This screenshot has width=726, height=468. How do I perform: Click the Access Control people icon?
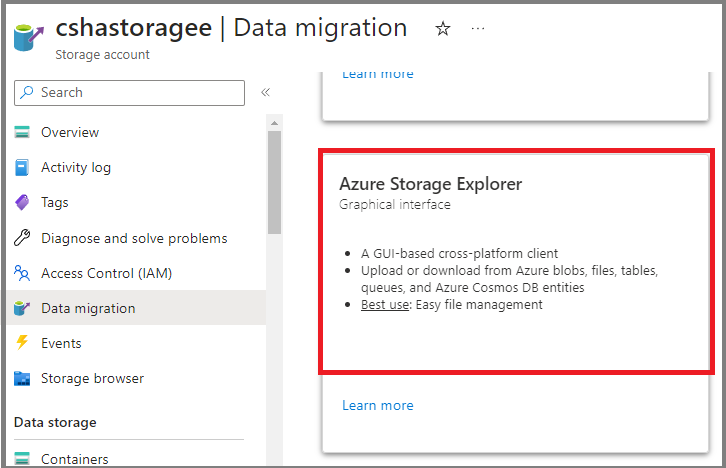tap(22, 273)
